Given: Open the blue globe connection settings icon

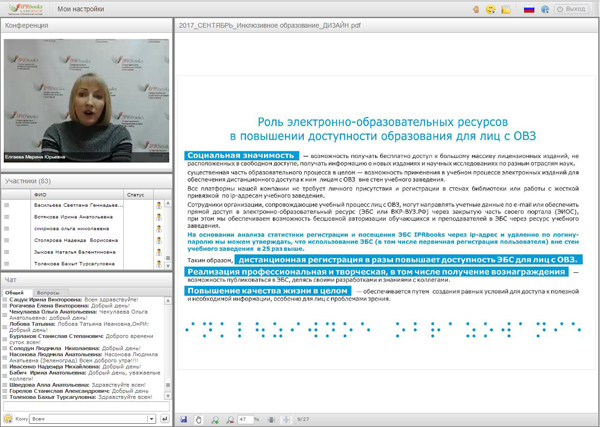Looking at the screenshot, I should (545, 9).
